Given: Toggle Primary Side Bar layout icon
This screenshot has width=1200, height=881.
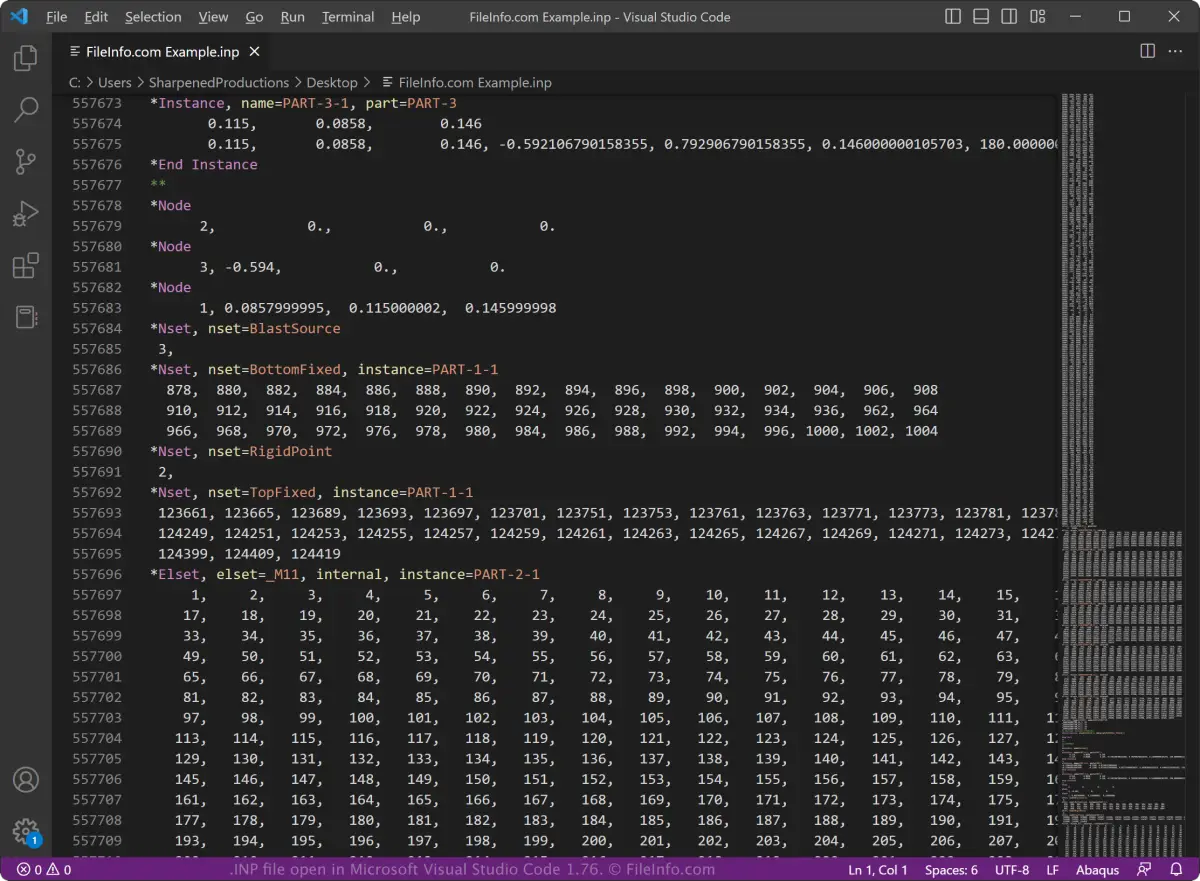Looking at the screenshot, I should click(953, 17).
